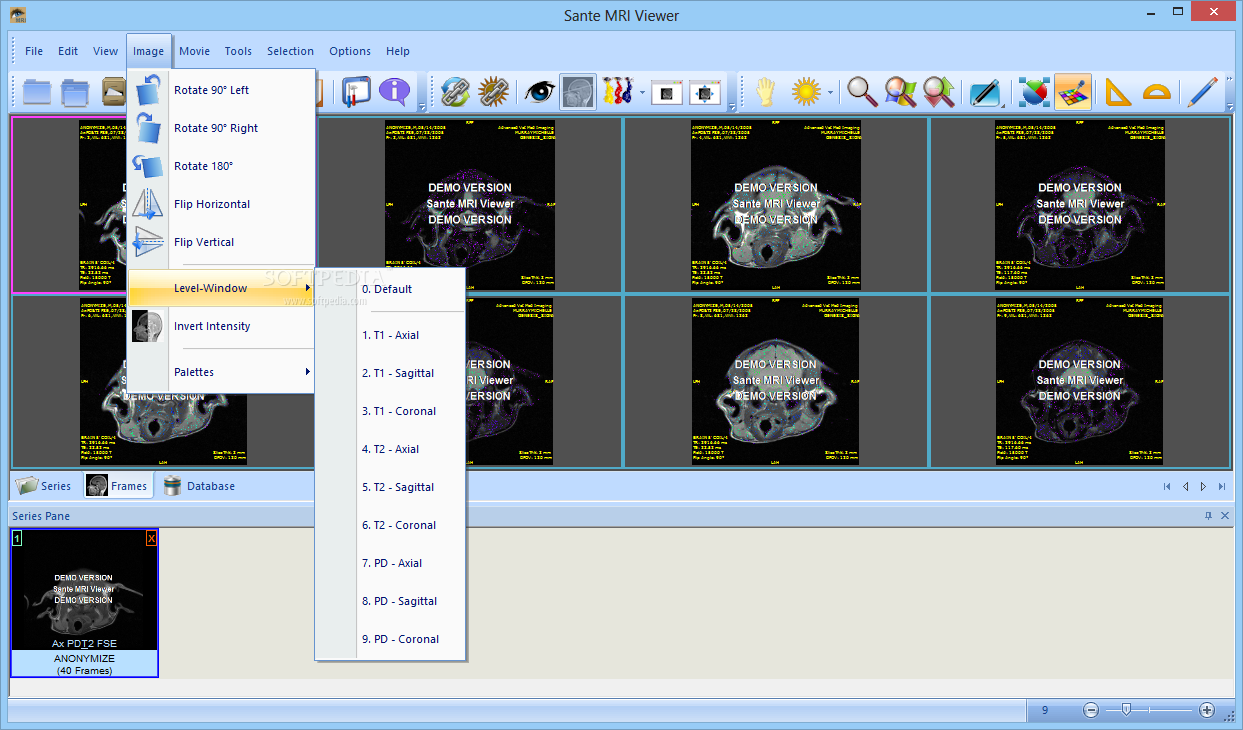Image resolution: width=1243 pixels, height=730 pixels.
Task: Choose Rotate 180°
Action: tap(221, 166)
